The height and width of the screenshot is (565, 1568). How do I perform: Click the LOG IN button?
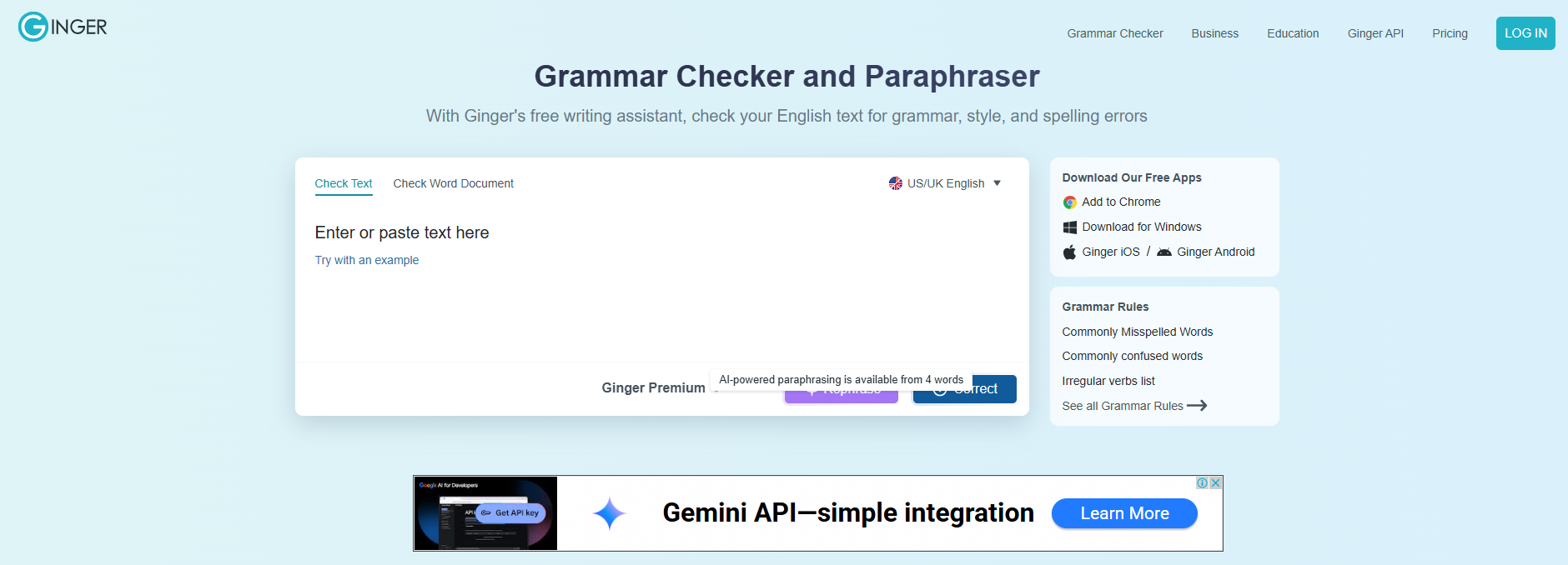tap(1525, 33)
